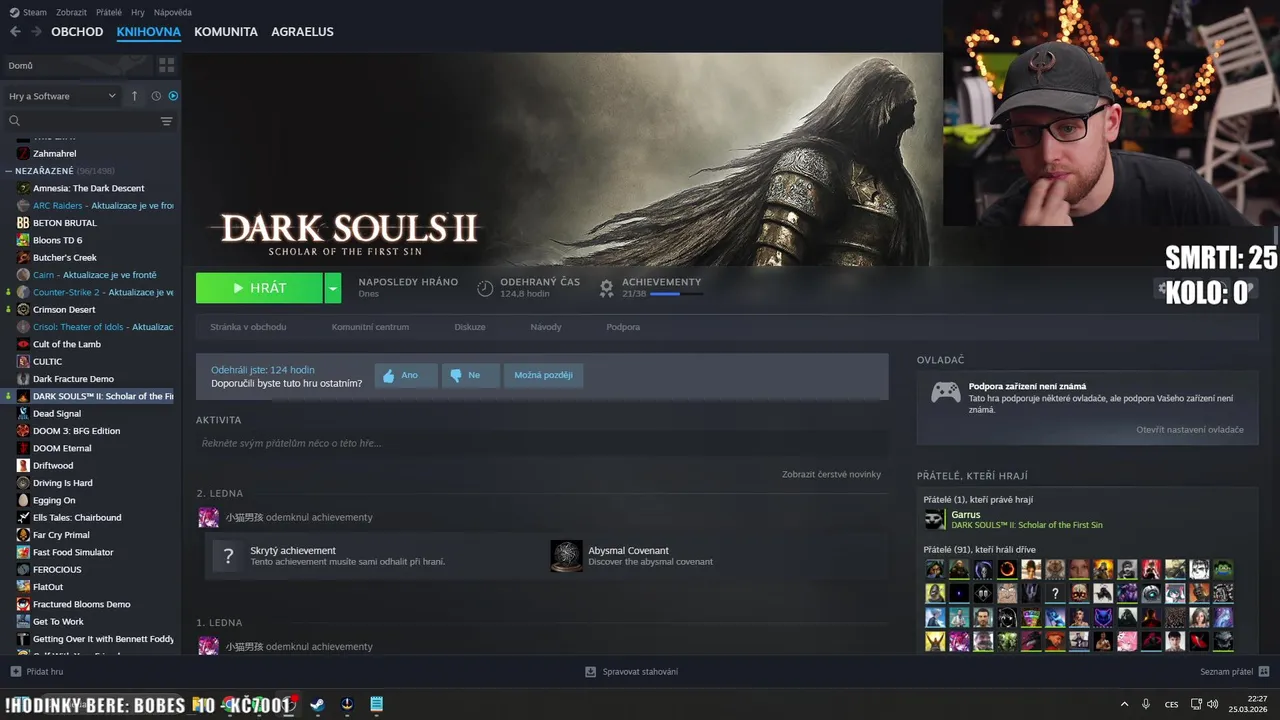Click the Steam logo in the menu bar

14,12
